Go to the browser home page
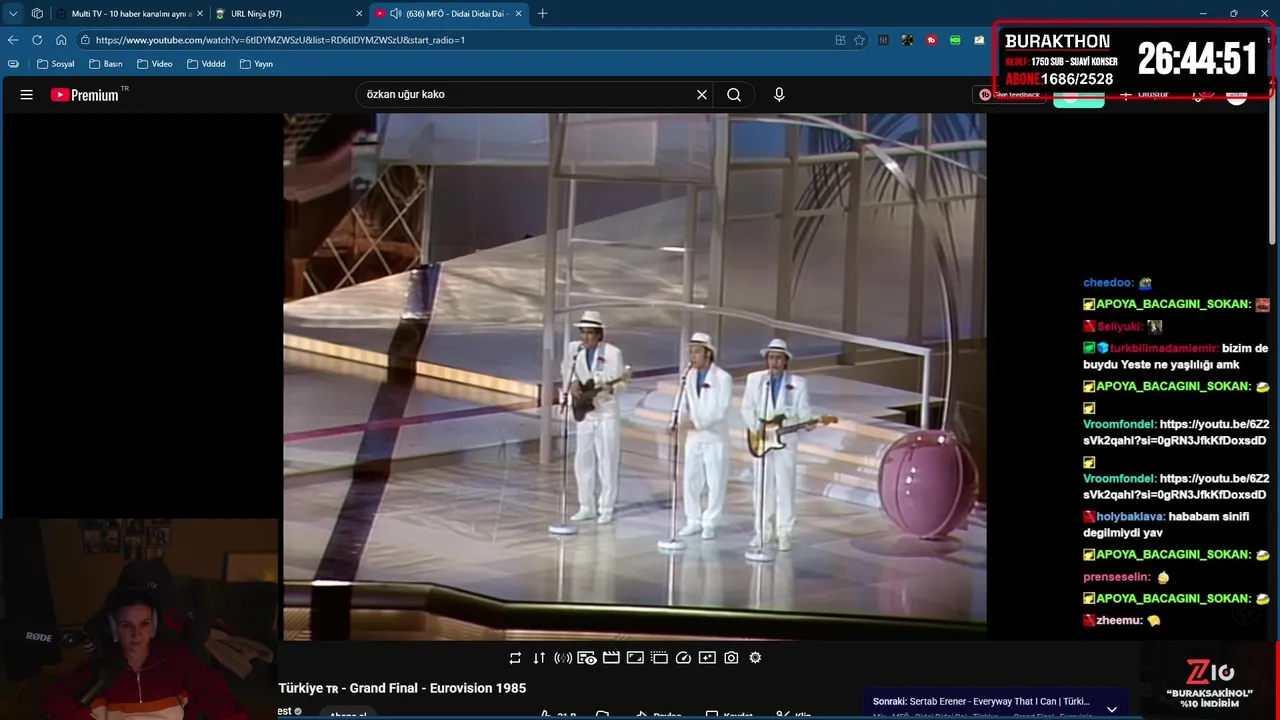 click(61, 40)
